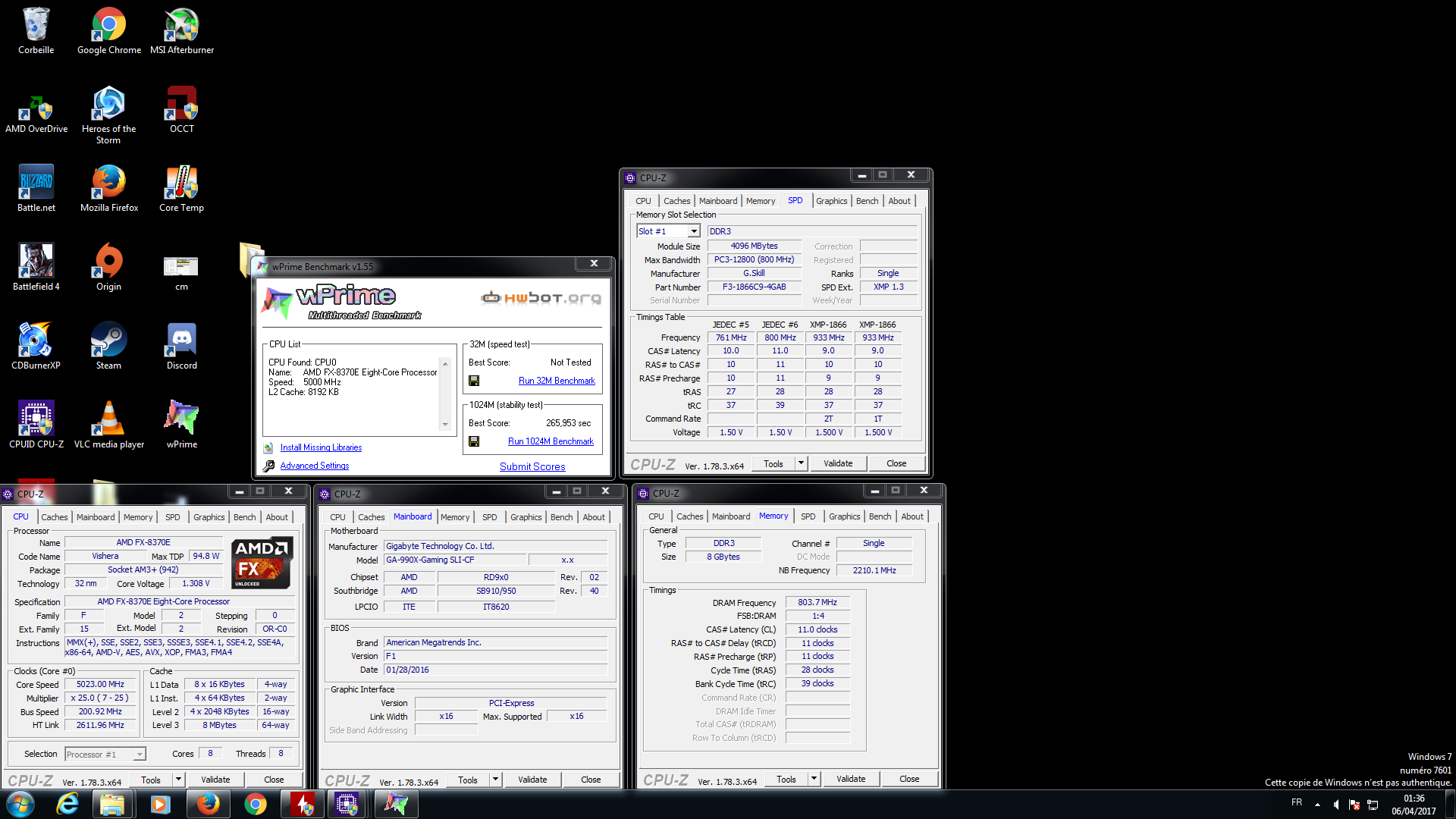Open the MSI Afterburner desktop icon
The width and height of the screenshot is (1456, 819).
tap(182, 31)
